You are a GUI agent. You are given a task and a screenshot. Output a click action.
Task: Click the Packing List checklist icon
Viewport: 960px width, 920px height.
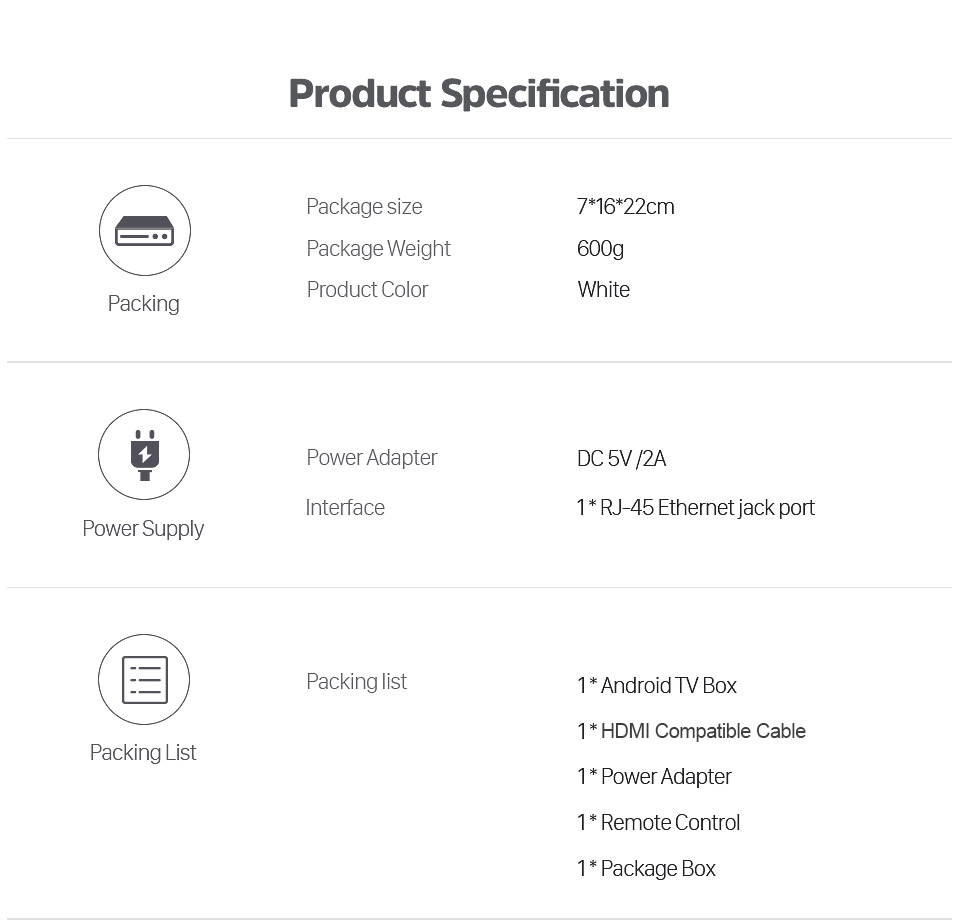144,680
